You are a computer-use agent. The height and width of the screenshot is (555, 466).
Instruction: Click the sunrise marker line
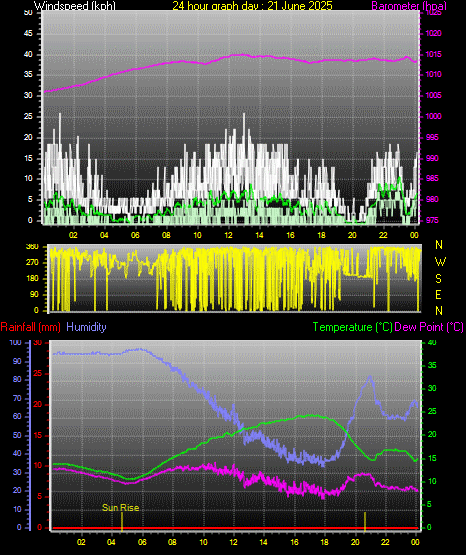point(122,522)
